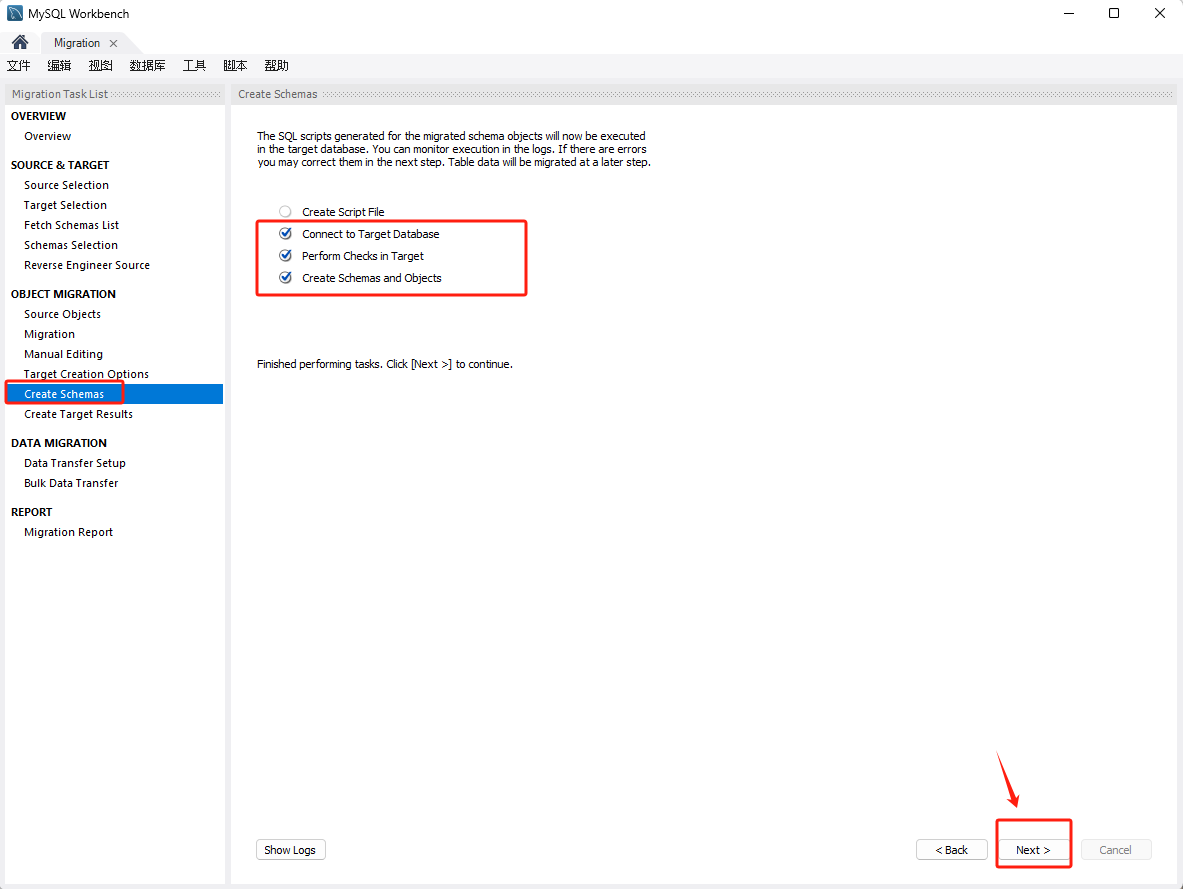Close the Migration tab
Screen dimensions: 1183x889
pos(114,43)
